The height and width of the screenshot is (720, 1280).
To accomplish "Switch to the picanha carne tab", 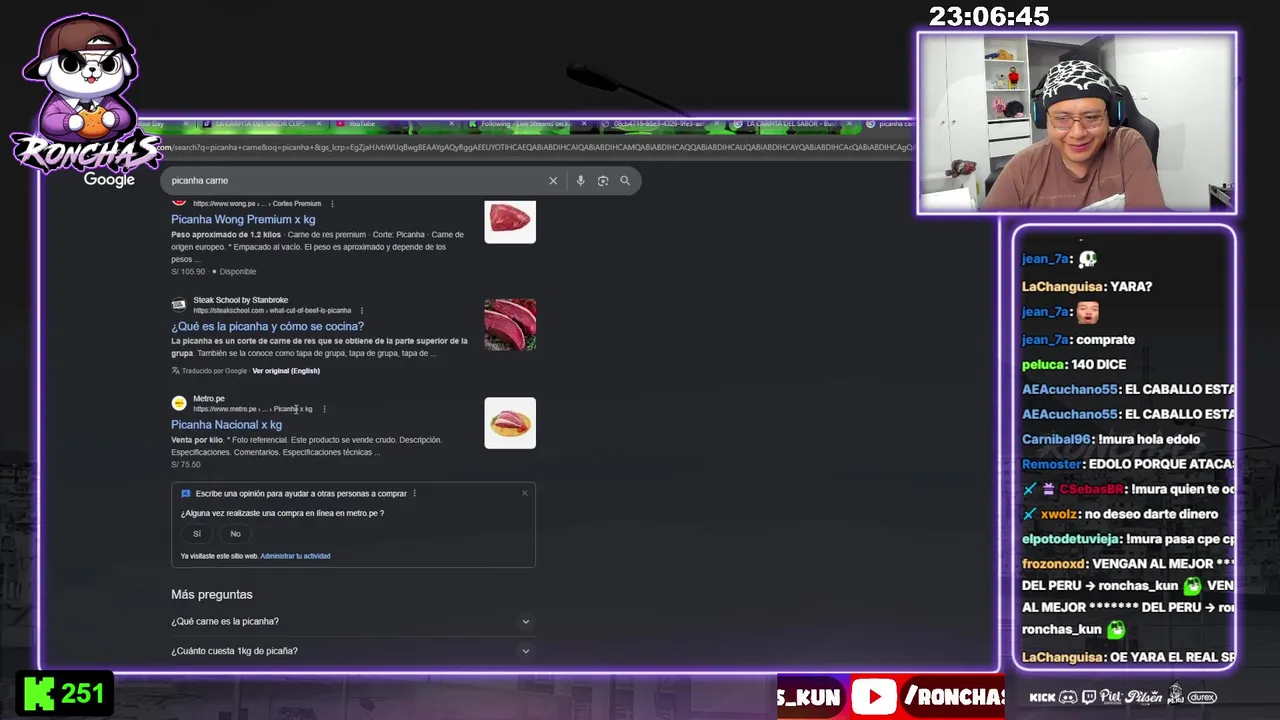I will 888,124.
